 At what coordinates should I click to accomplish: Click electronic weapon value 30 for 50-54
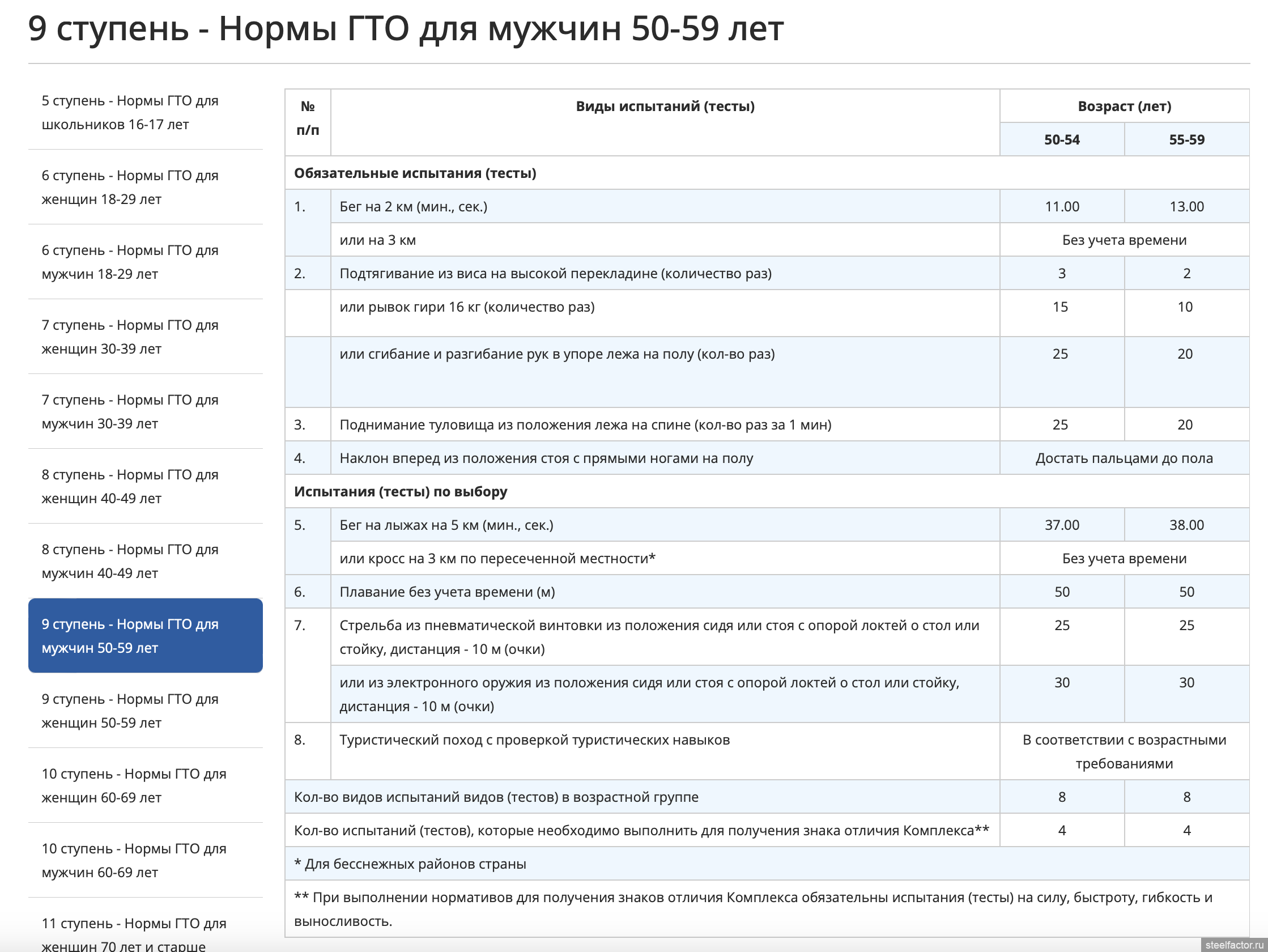pyautogui.click(x=1062, y=695)
